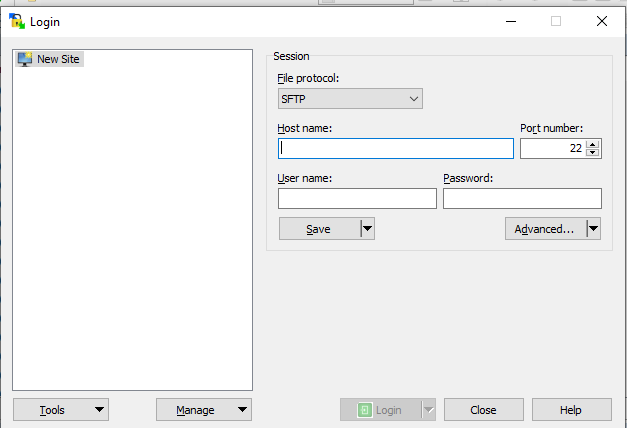Click the Password input box

522,198
